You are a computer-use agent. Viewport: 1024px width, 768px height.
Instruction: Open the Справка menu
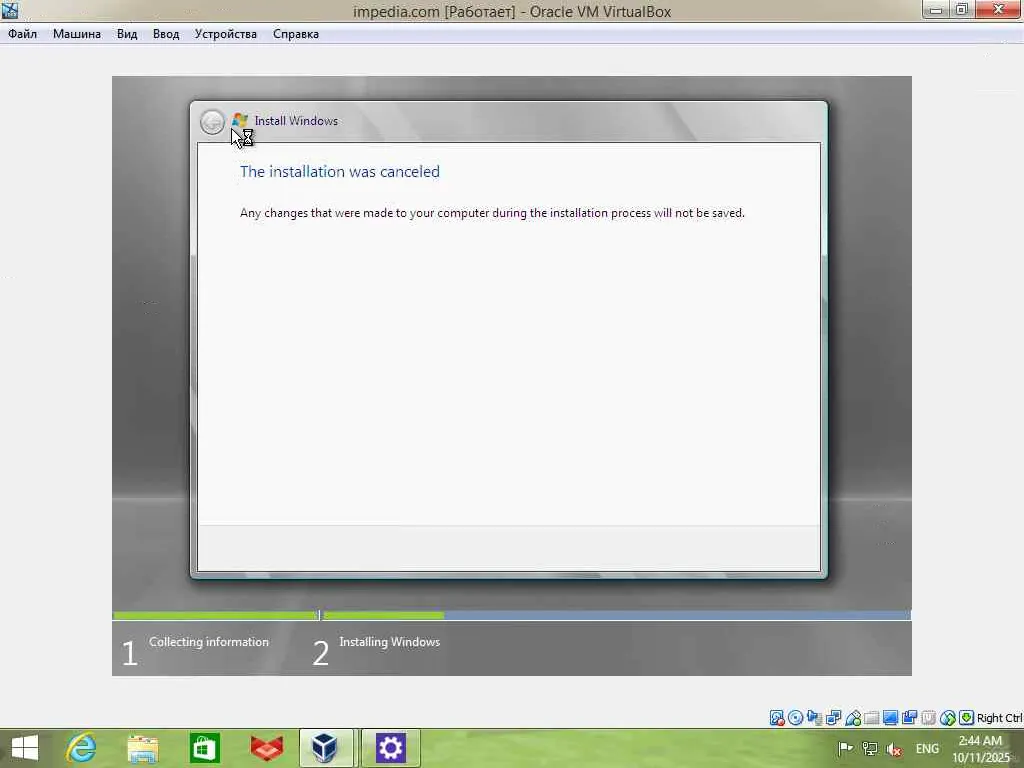[x=296, y=34]
